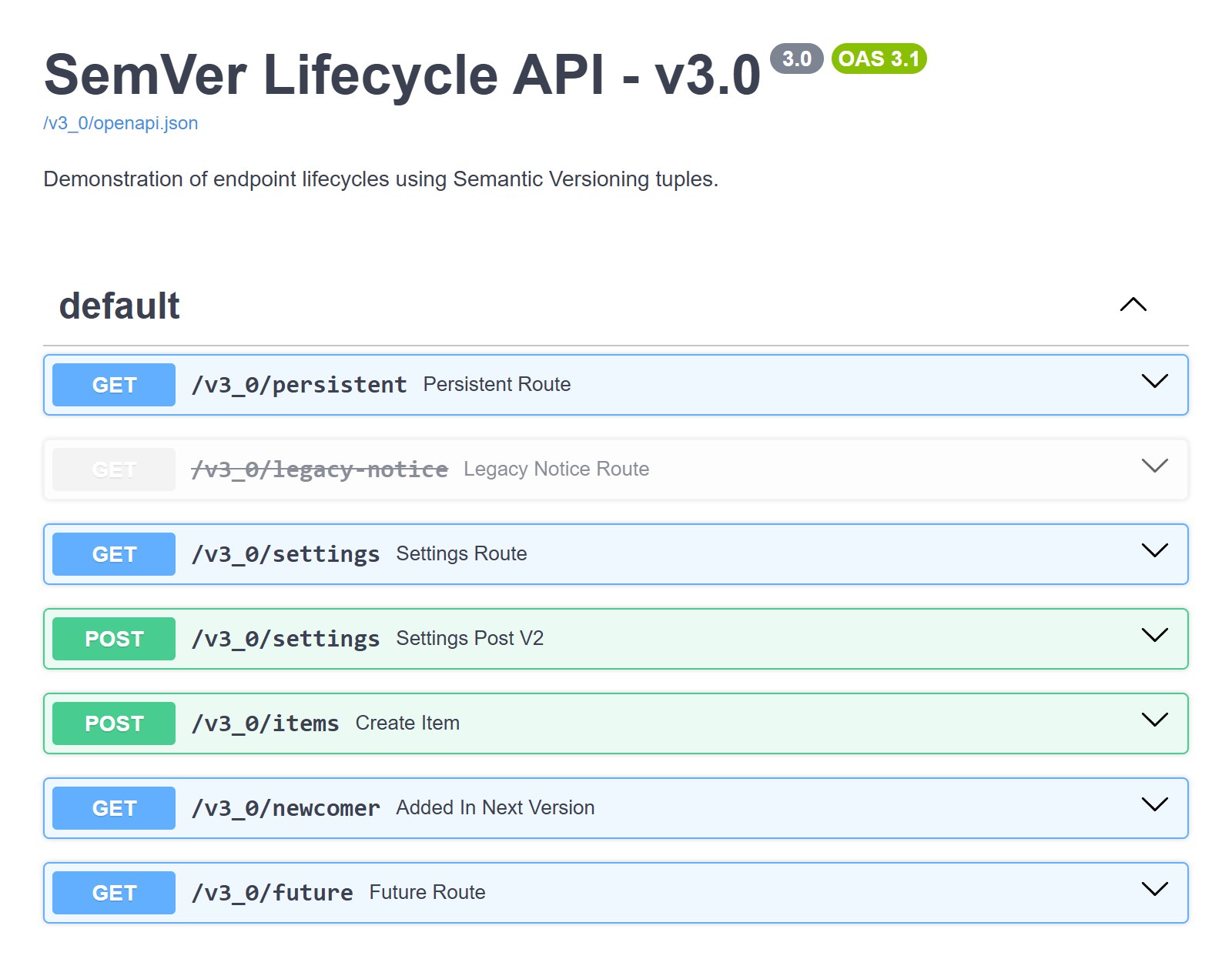
Task: Click the 3.0 version badge
Action: click(x=797, y=58)
